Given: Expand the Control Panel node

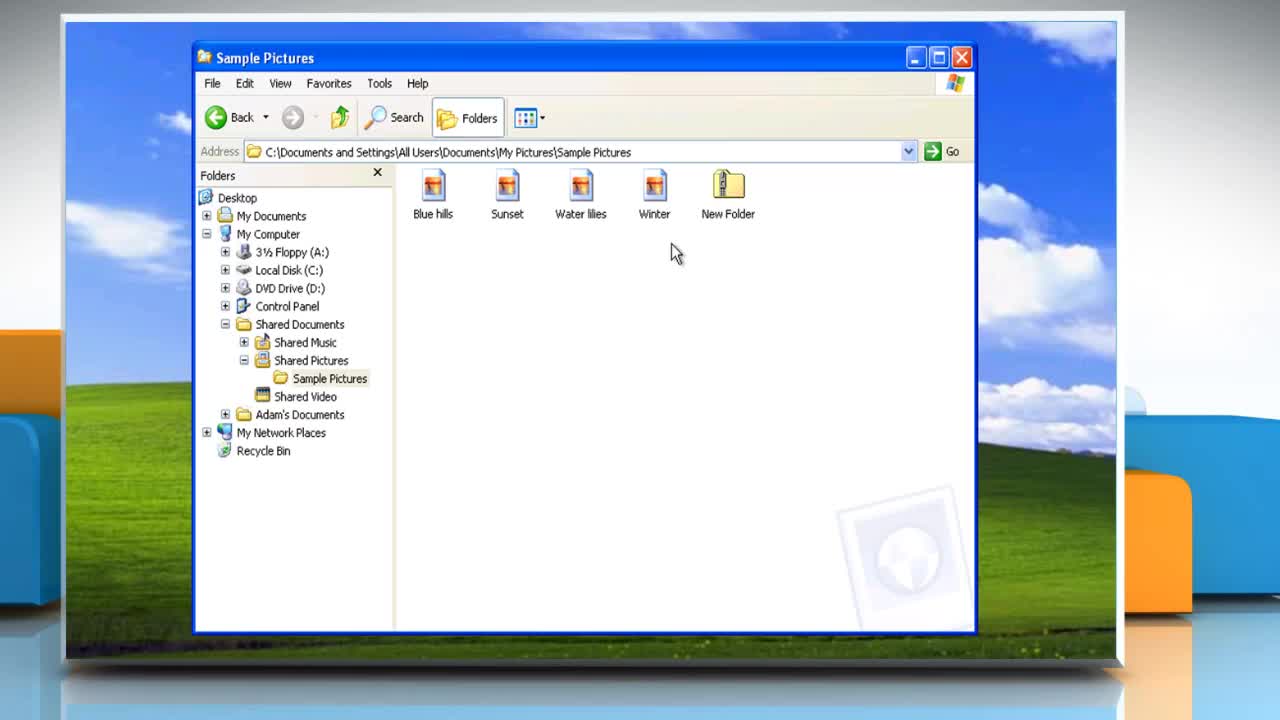Looking at the screenshot, I should (225, 306).
